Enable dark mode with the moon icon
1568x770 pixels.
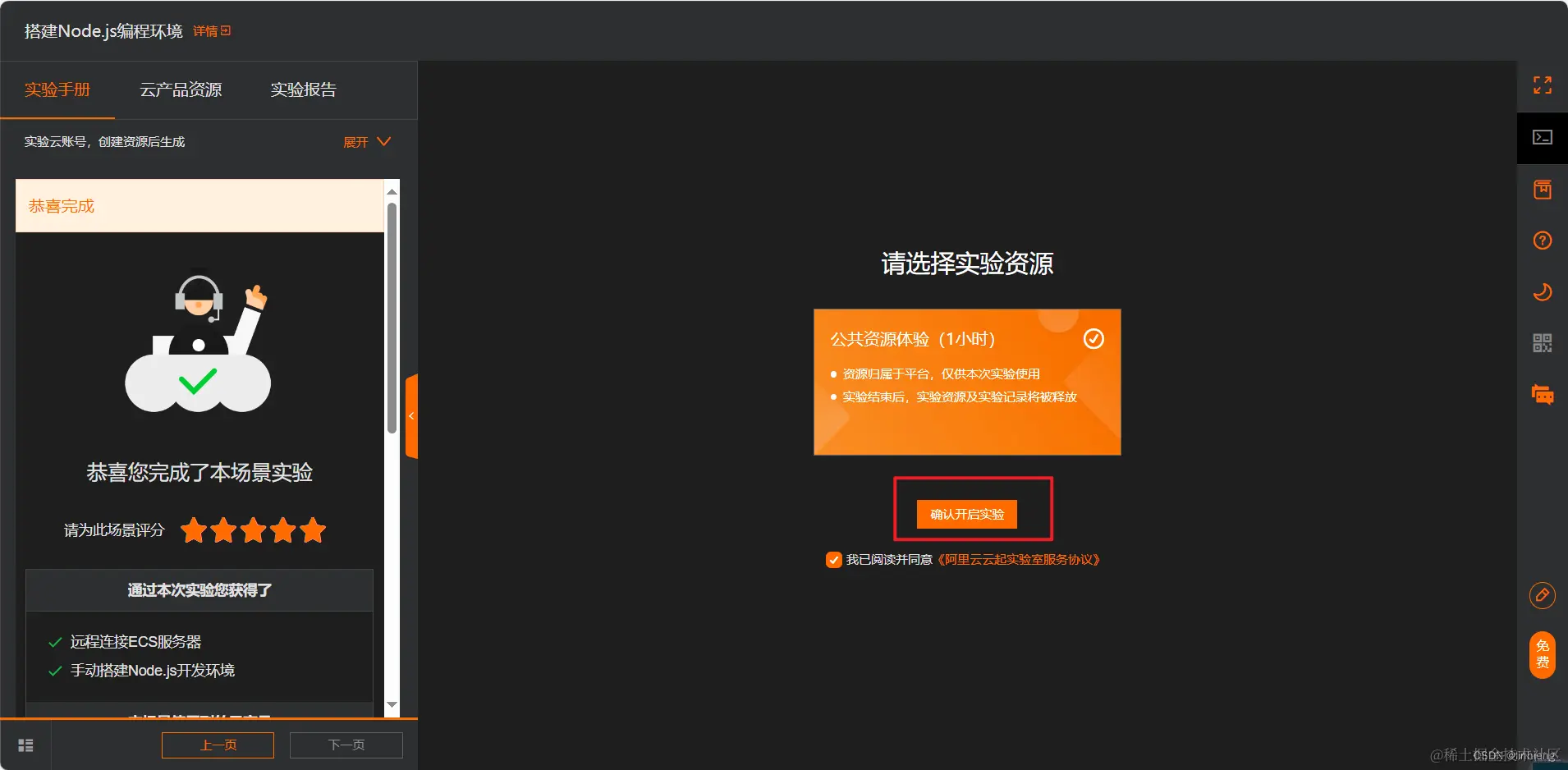(1543, 291)
